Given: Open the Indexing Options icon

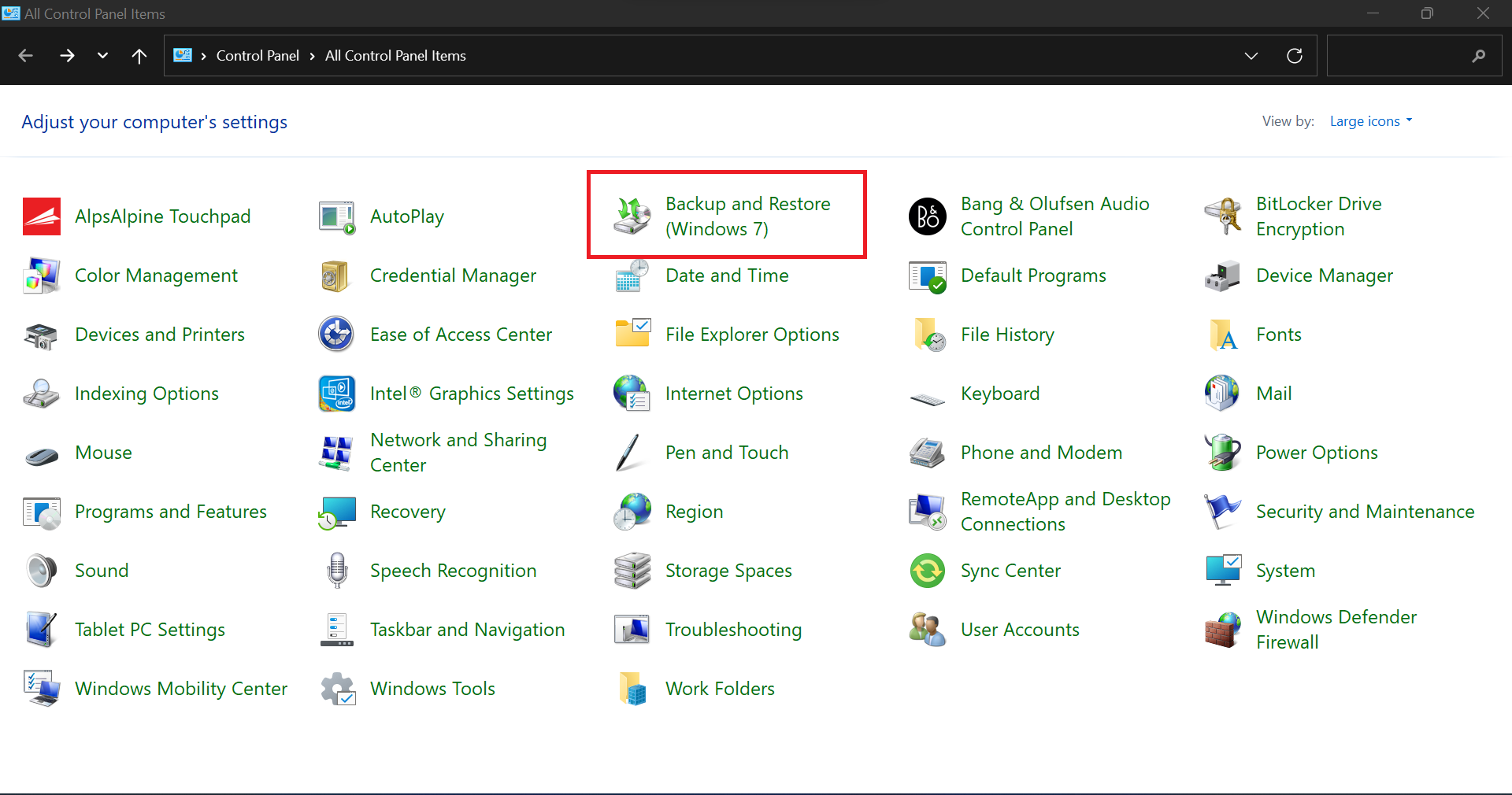Looking at the screenshot, I should (x=42, y=394).
